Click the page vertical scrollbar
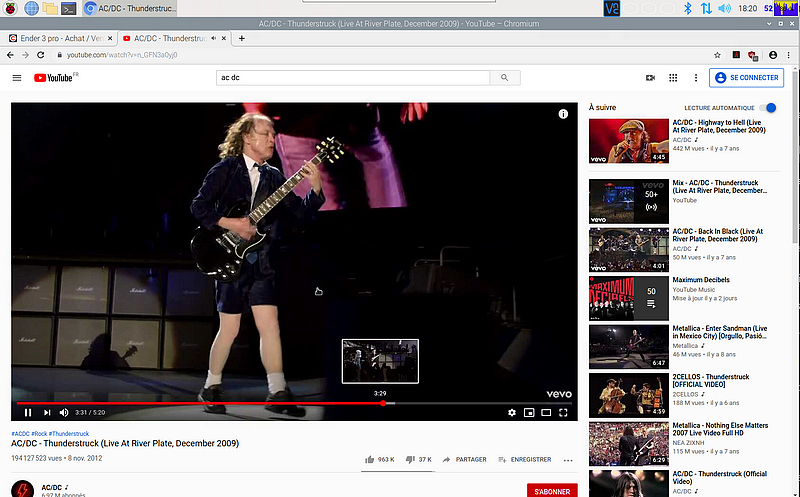The image size is (800, 497). coord(795,158)
